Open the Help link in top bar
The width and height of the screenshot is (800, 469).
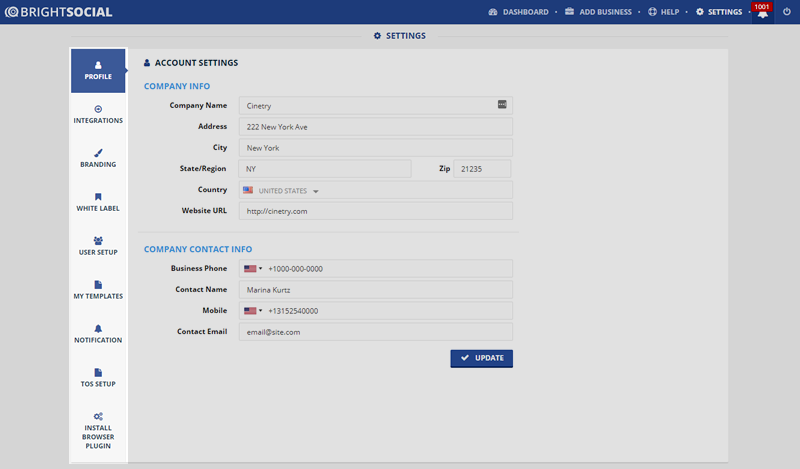[x=663, y=12]
